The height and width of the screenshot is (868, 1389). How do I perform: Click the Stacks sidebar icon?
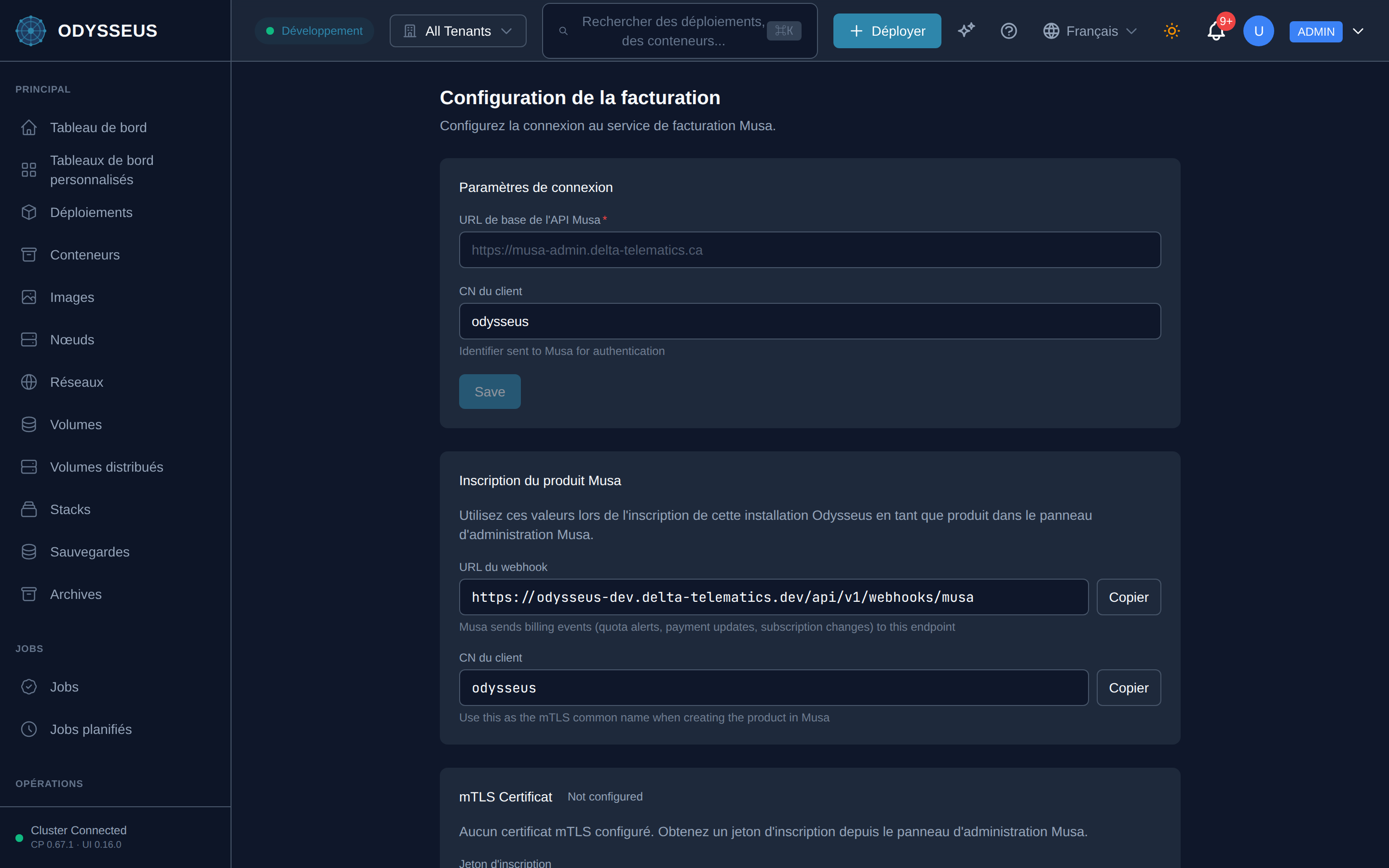click(x=29, y=510)
